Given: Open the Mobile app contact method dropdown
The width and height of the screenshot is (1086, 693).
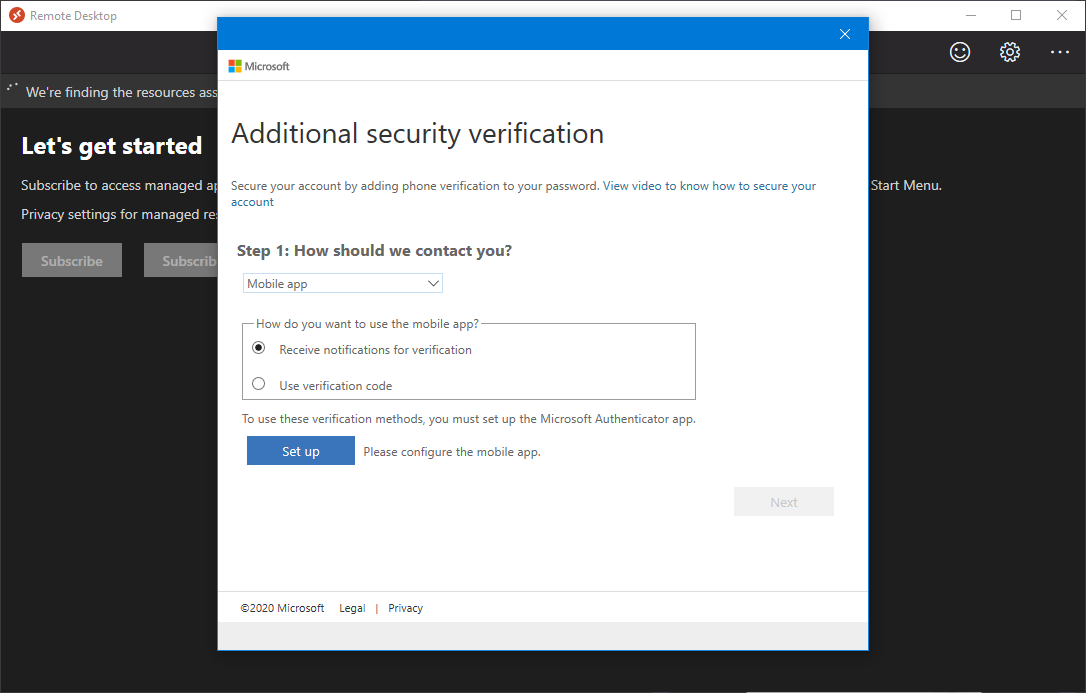Looking at the screenshot, I should pyautogui.click(x=342, y=283).
